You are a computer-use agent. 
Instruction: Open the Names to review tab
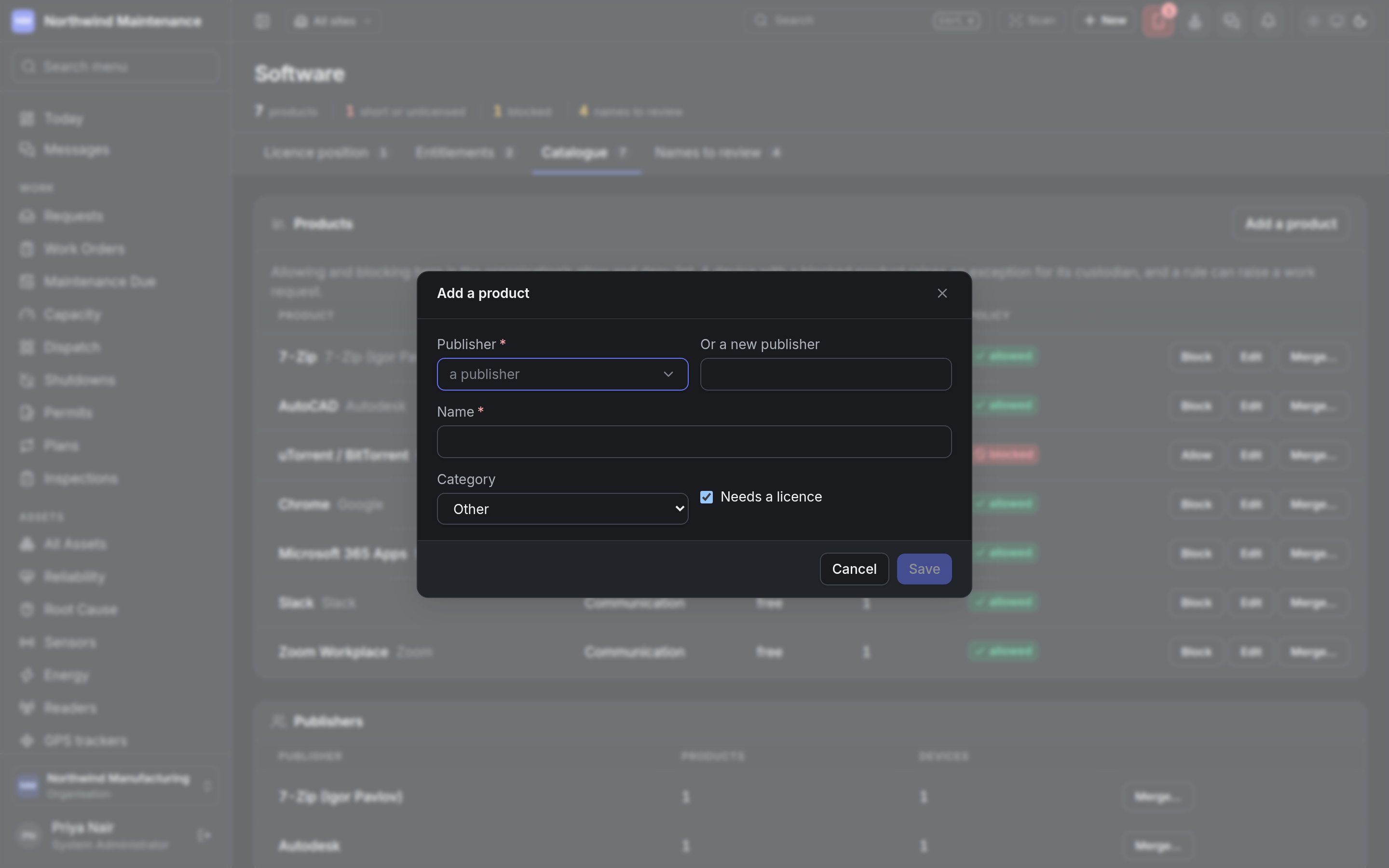pyautogui.click(x=718, y=153)
